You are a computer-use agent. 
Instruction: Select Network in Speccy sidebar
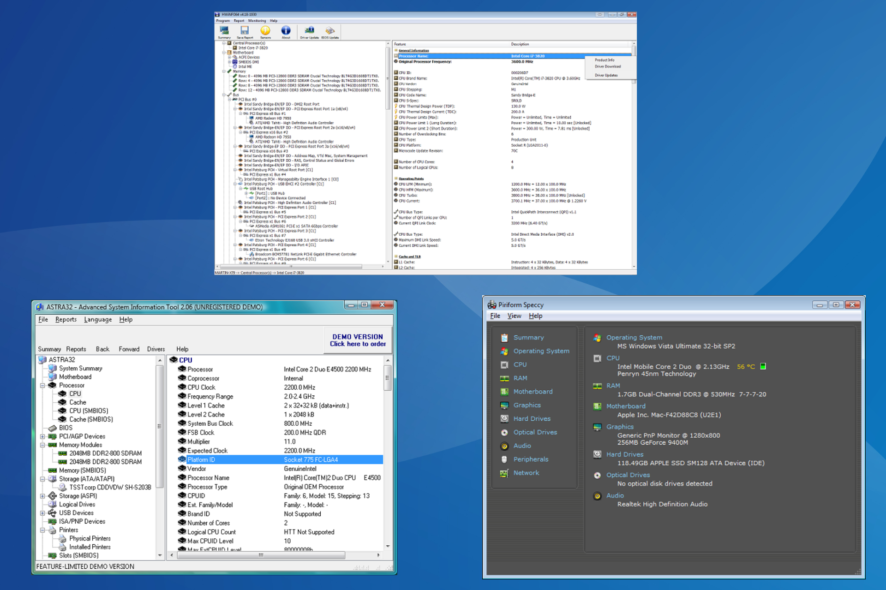point(526,474)
